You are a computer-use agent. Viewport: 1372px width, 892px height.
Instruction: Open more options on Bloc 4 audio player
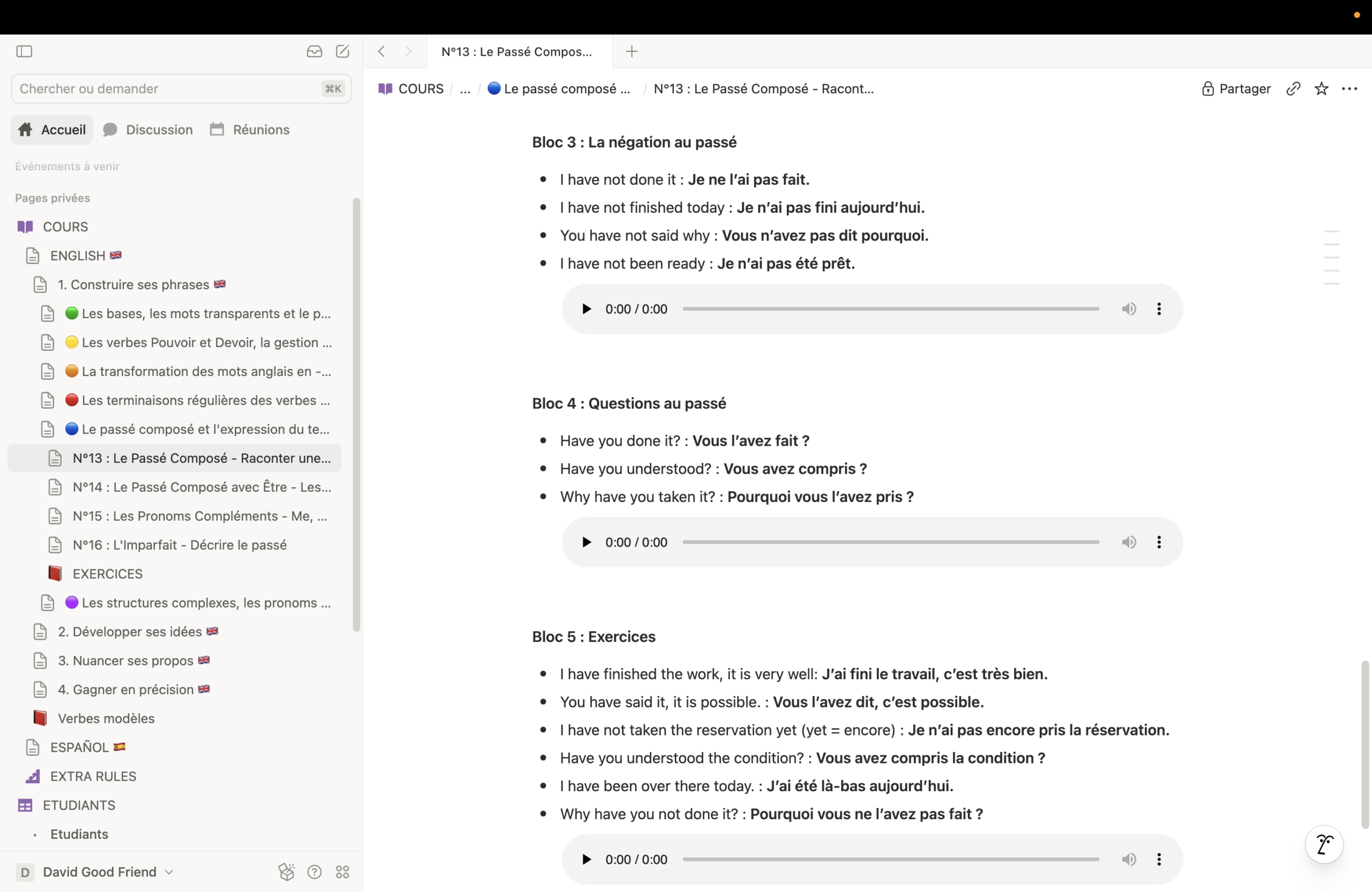[1159, 542]
